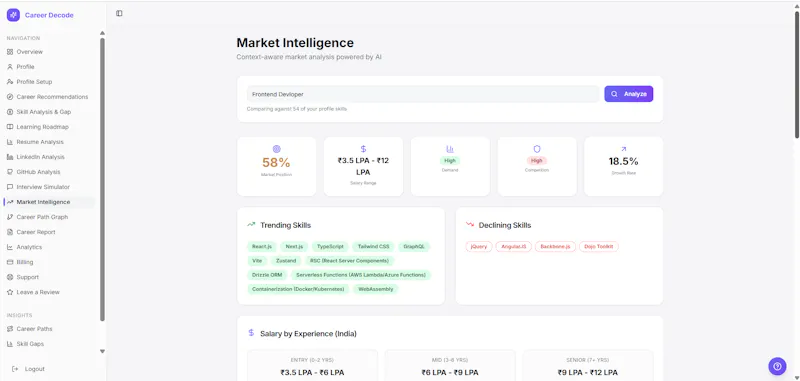Screen dimensions: 800x381
Task: Click the GitHub Analysis icon
Action: tap(10, 172)
